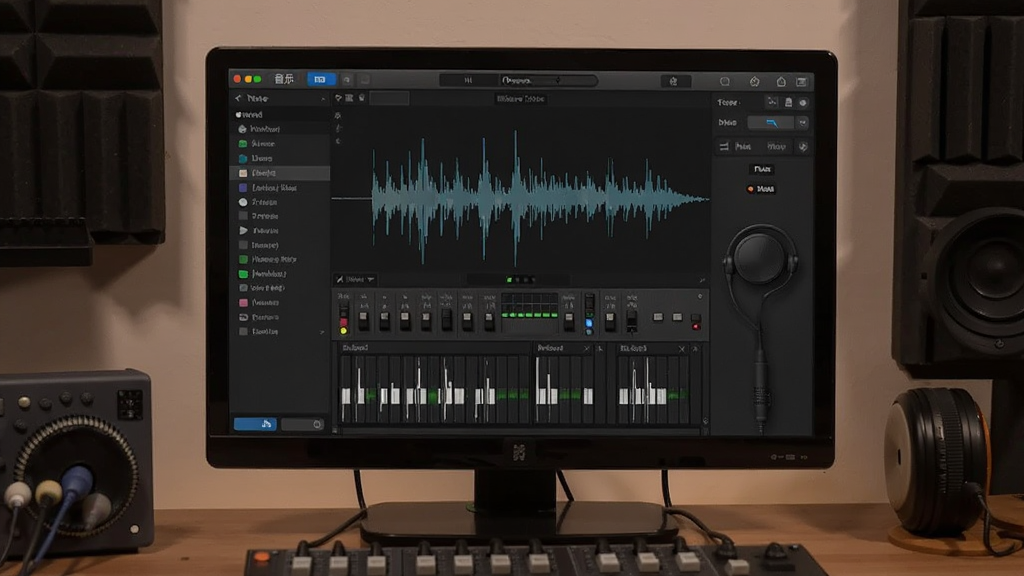Click the top icon in the strip left of the waveform

pos(338,116)
